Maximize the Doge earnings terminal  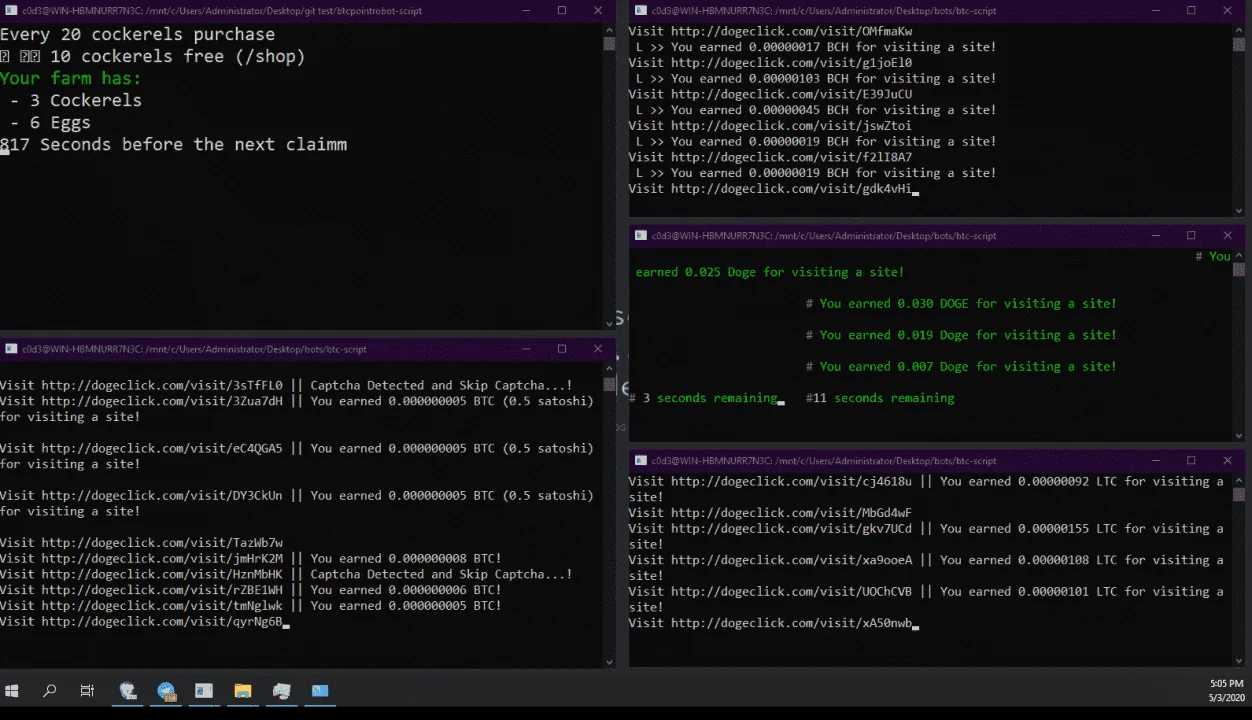coord(1191,236)
